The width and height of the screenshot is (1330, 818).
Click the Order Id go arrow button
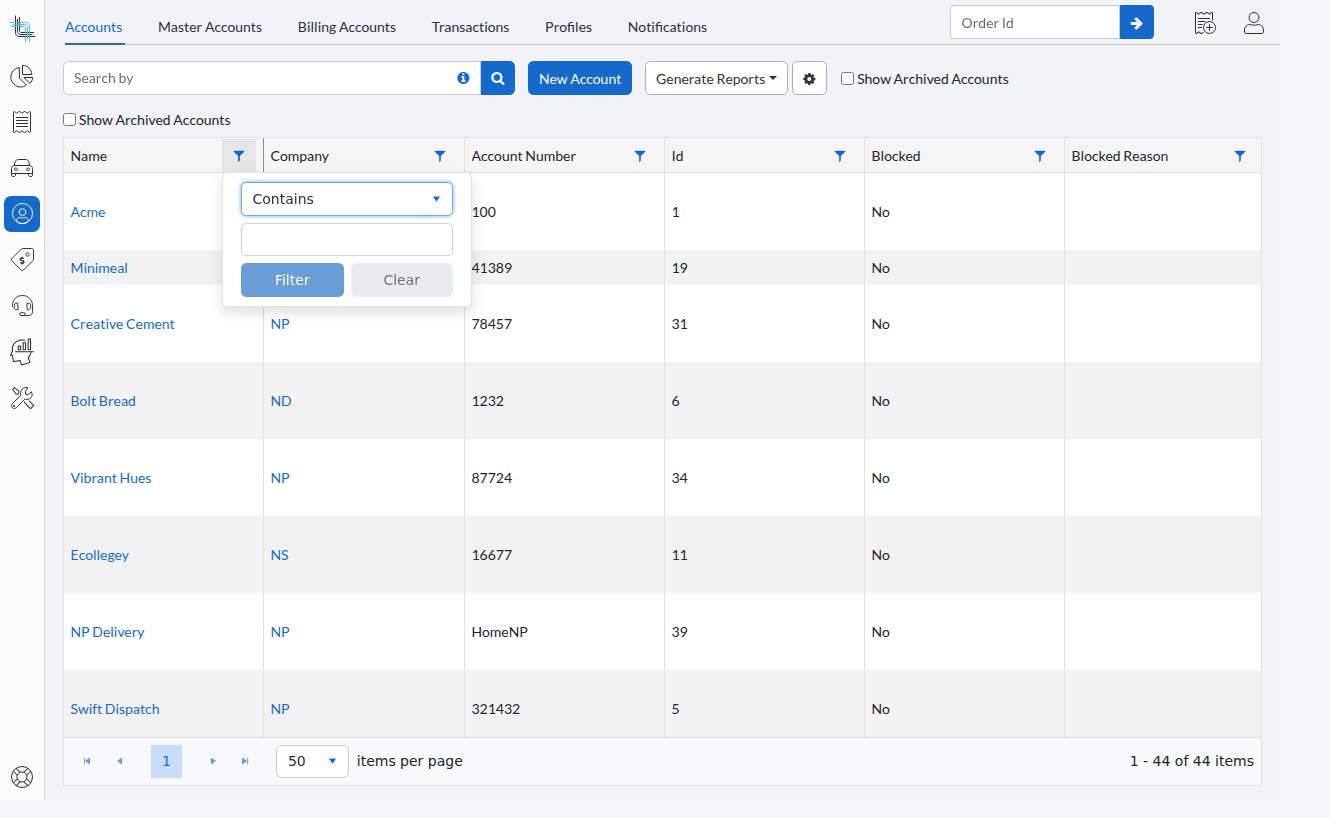[x=1137, y=22]
